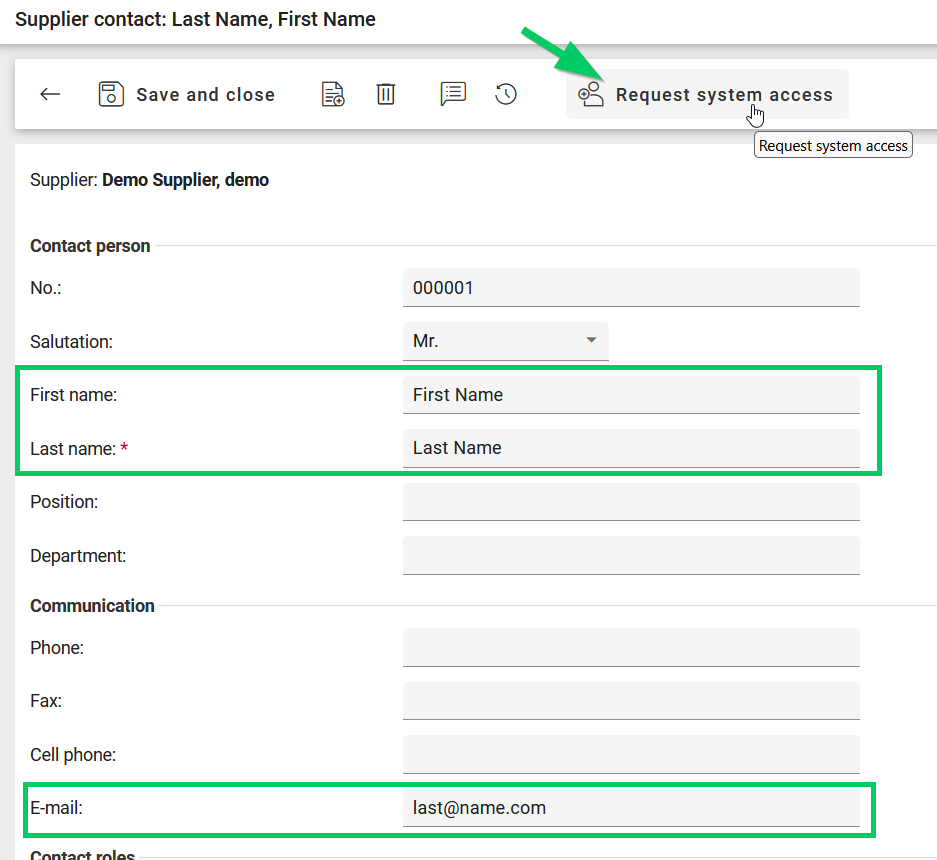Click into the First name field
Image resolution: width=937 pixels, height=860 pixels.
[630, 395]
